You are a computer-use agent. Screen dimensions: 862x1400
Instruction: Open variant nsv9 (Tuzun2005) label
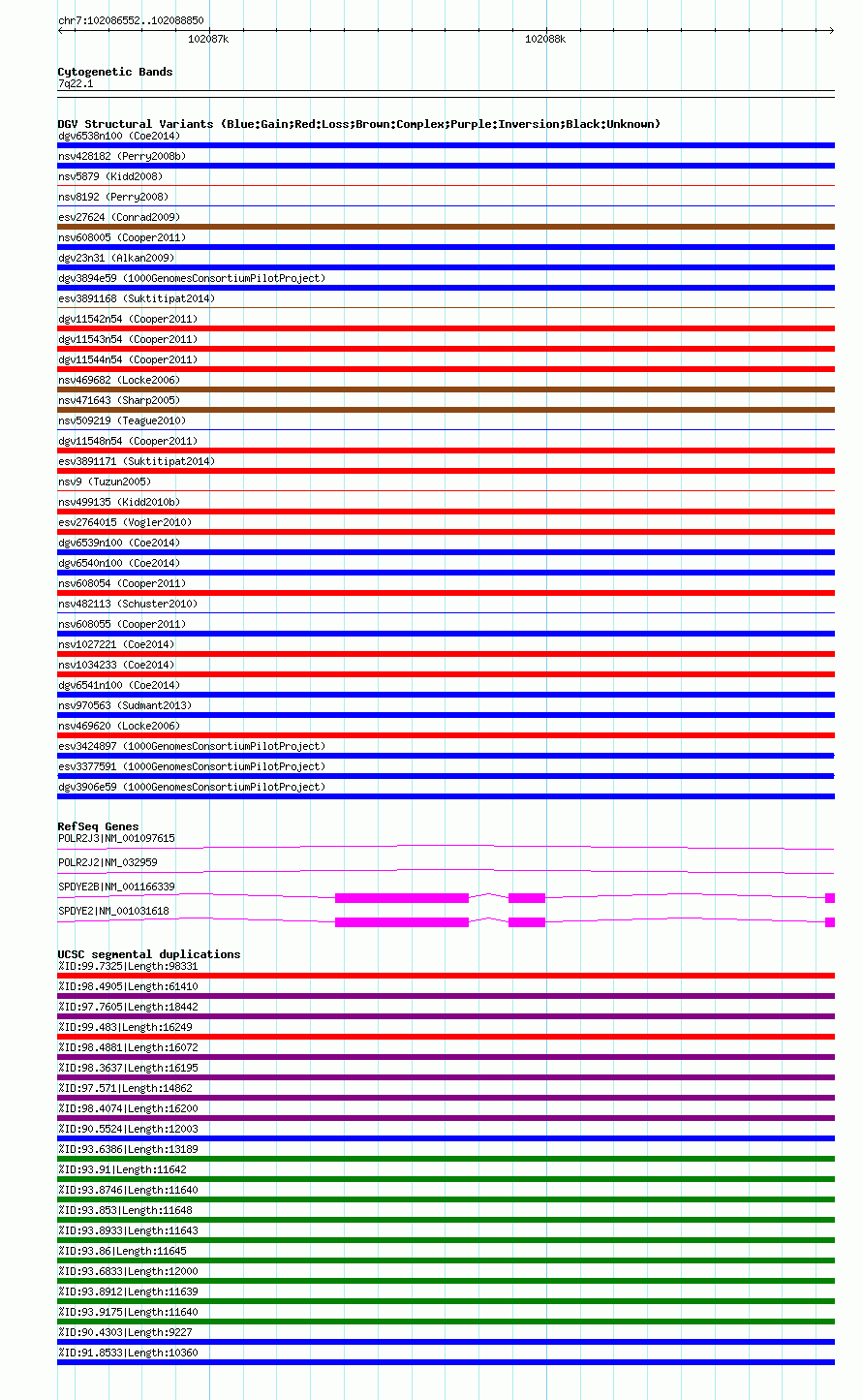[105, 482]
